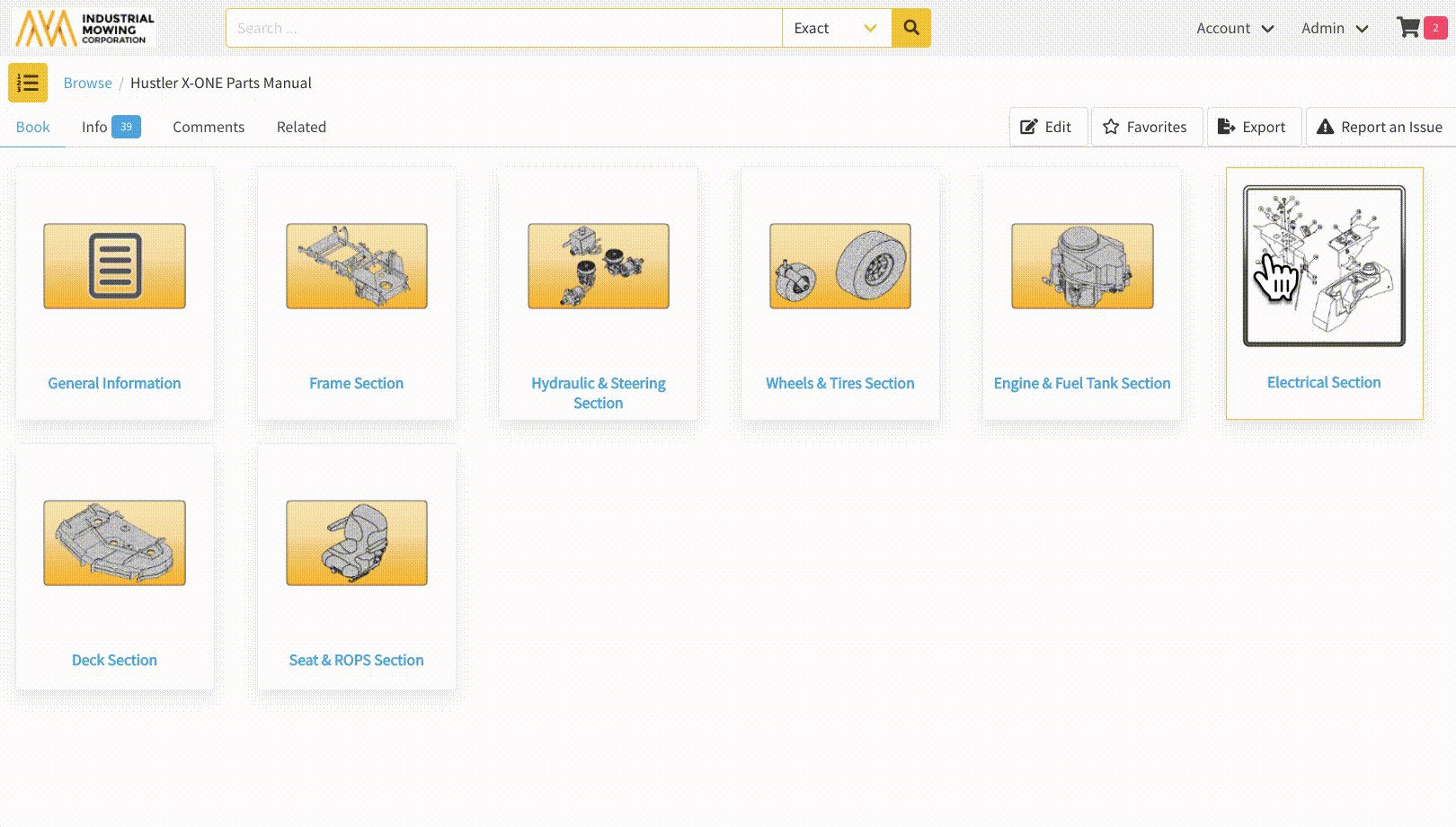Toggle the table of contents list icon
Screen dimensions: 1456x827
[x=28, y=83]
